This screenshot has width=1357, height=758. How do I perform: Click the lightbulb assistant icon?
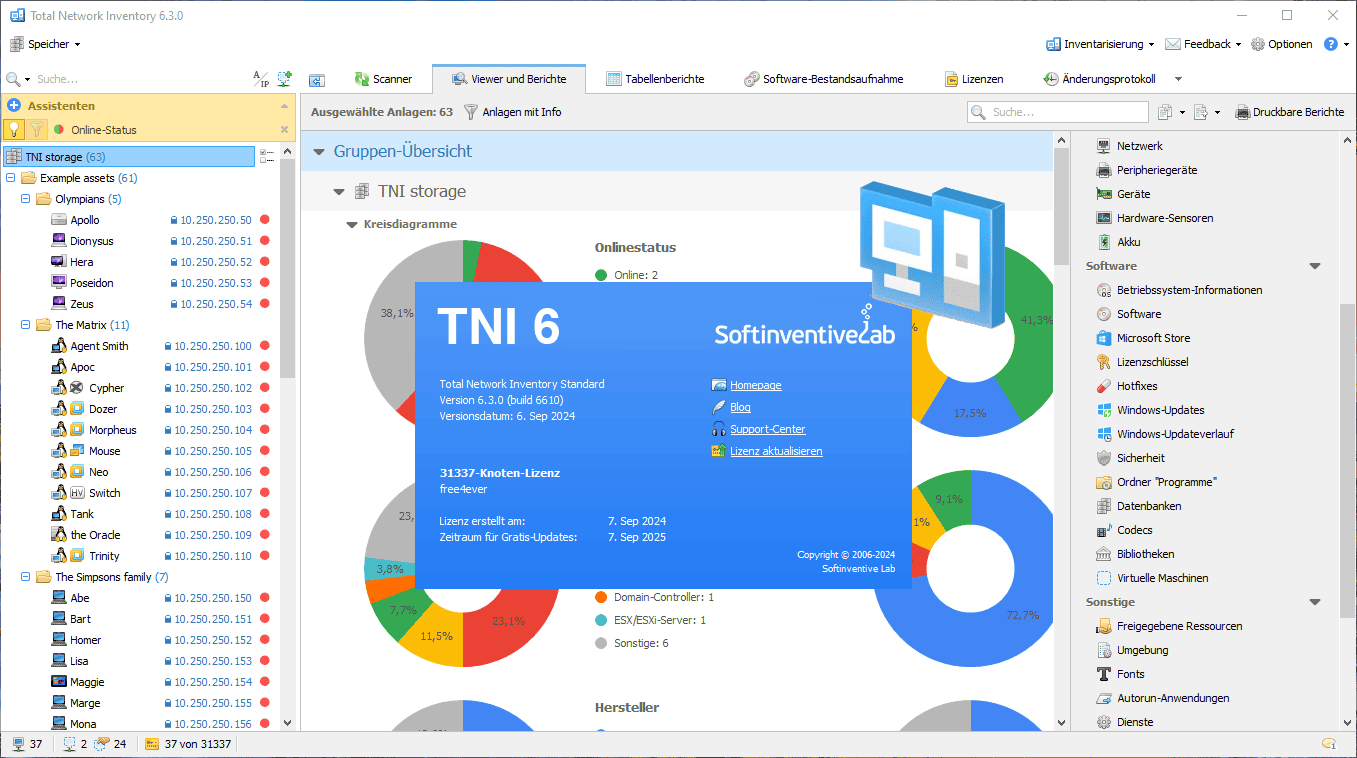click(x=14, y=129)
